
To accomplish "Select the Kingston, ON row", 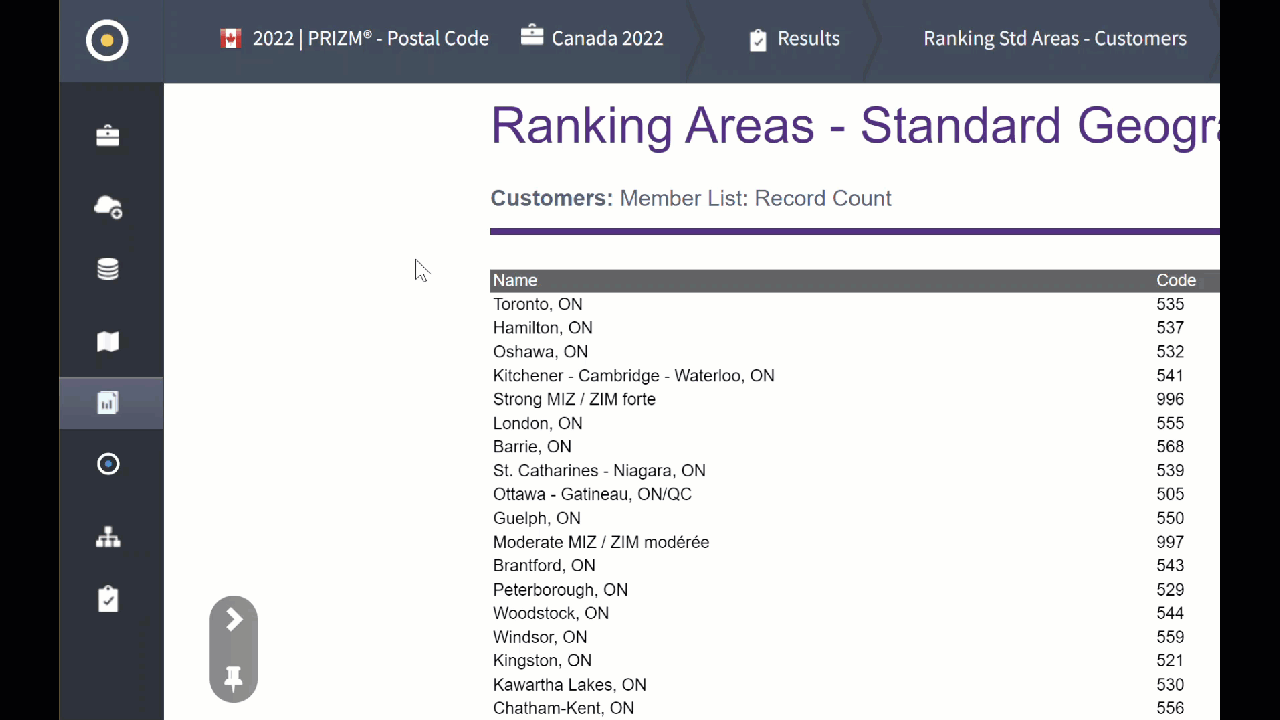I will [x=855, y=661].
